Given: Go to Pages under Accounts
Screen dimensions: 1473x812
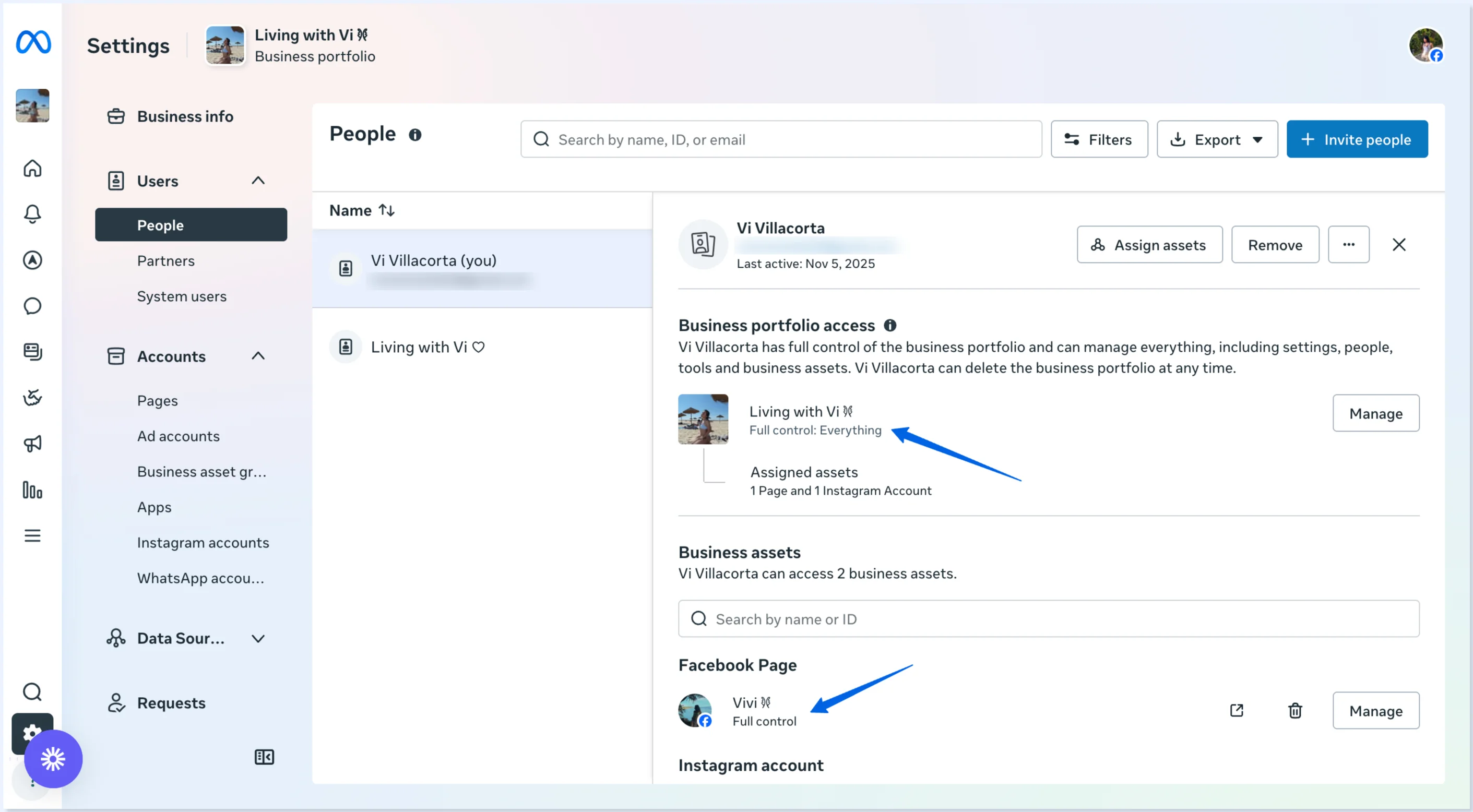Looking at the screenshot, I should pos(157,401).
